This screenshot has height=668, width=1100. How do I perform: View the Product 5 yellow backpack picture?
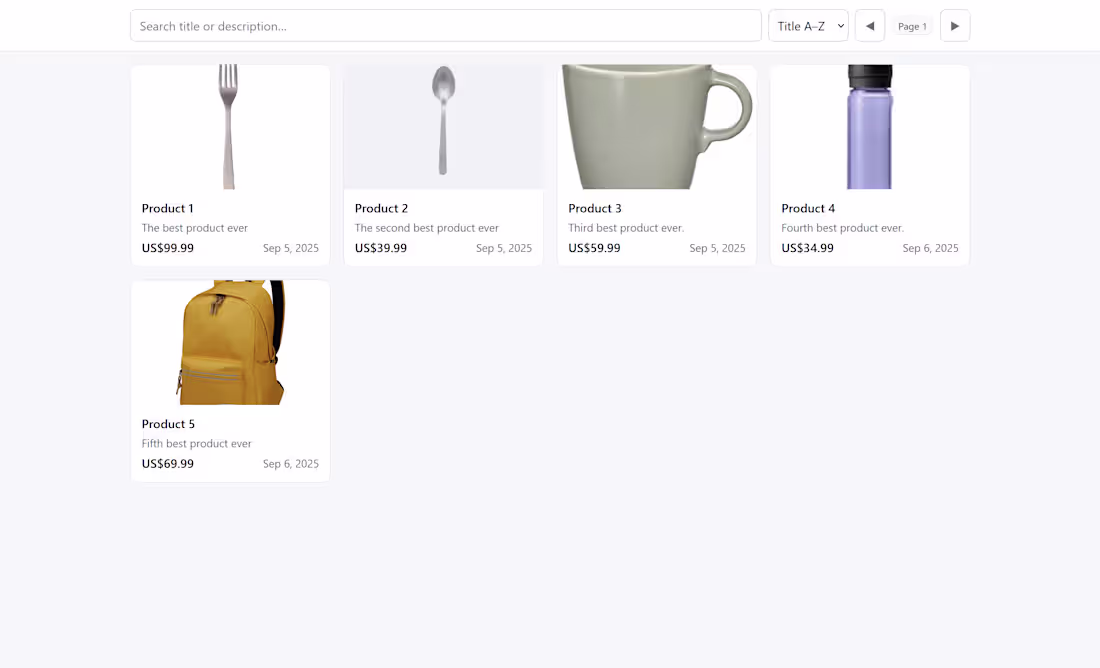coord(230,342)
